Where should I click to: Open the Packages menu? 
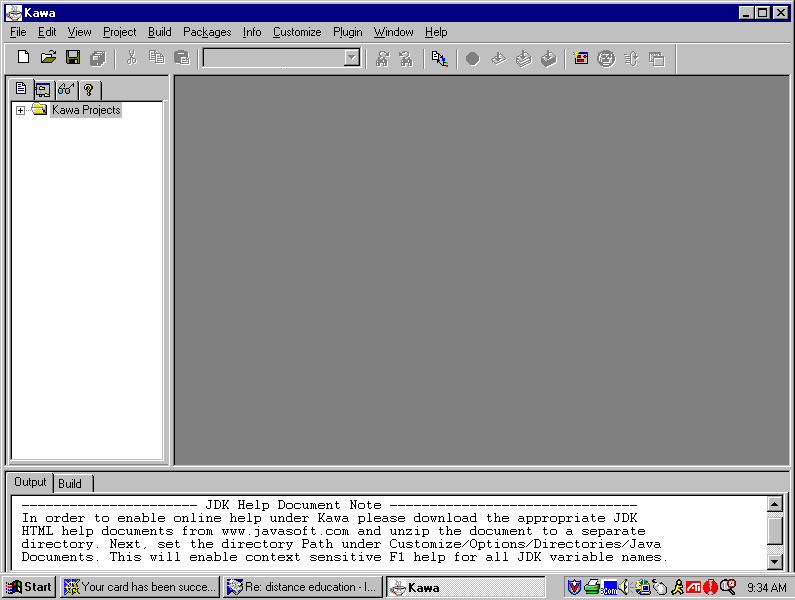pyautogui.click(x=207, y=32)
